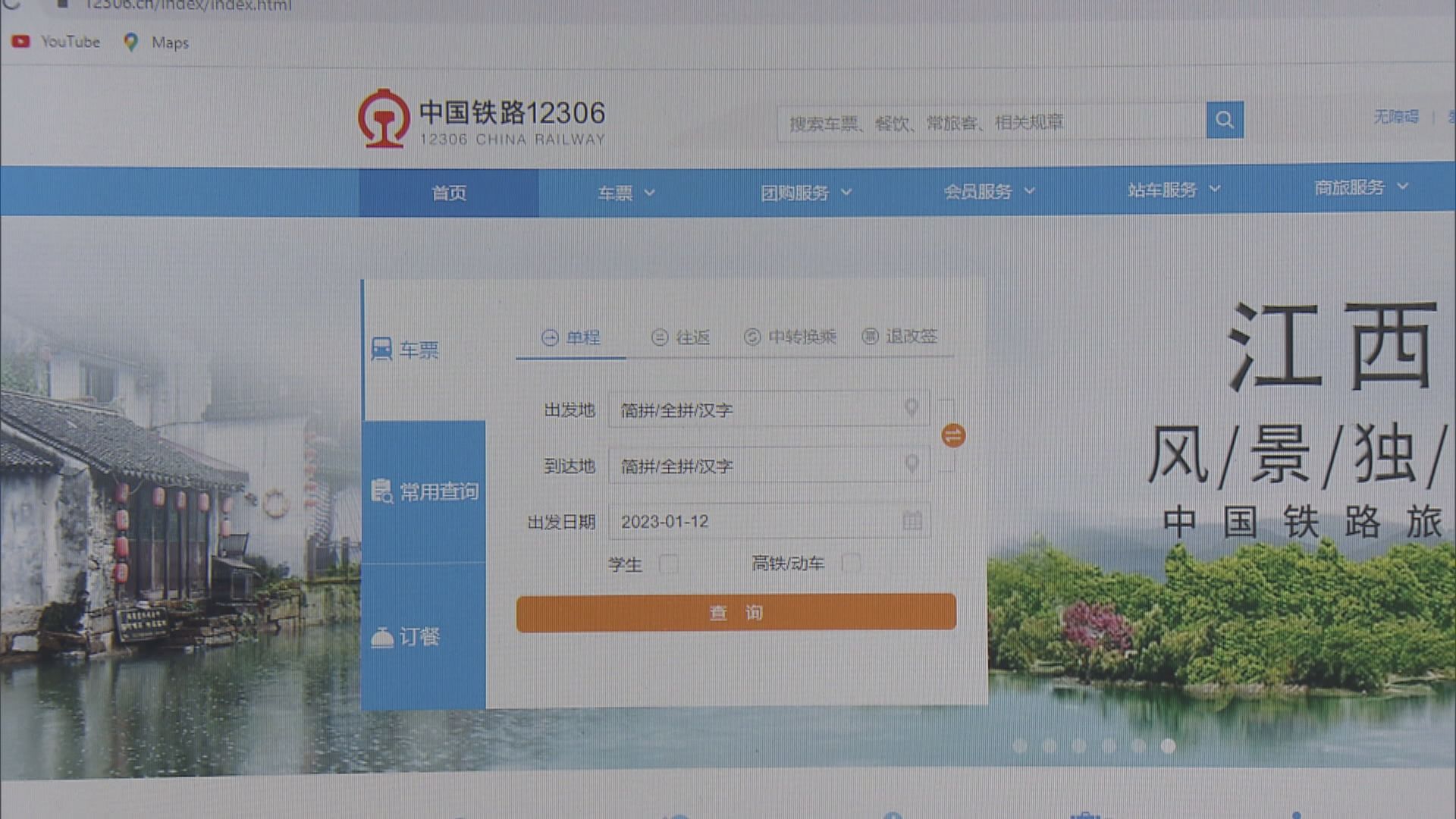1456x819 pixels.
Task: Open the YouTube bookmark
Action: click(x=57, y=42)
